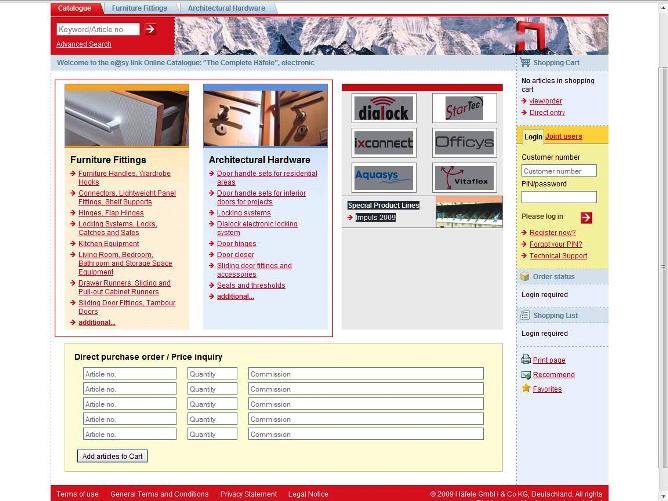Open the Officys brand logo
Screen dimensions: 668x501
[x=464, y=143]
